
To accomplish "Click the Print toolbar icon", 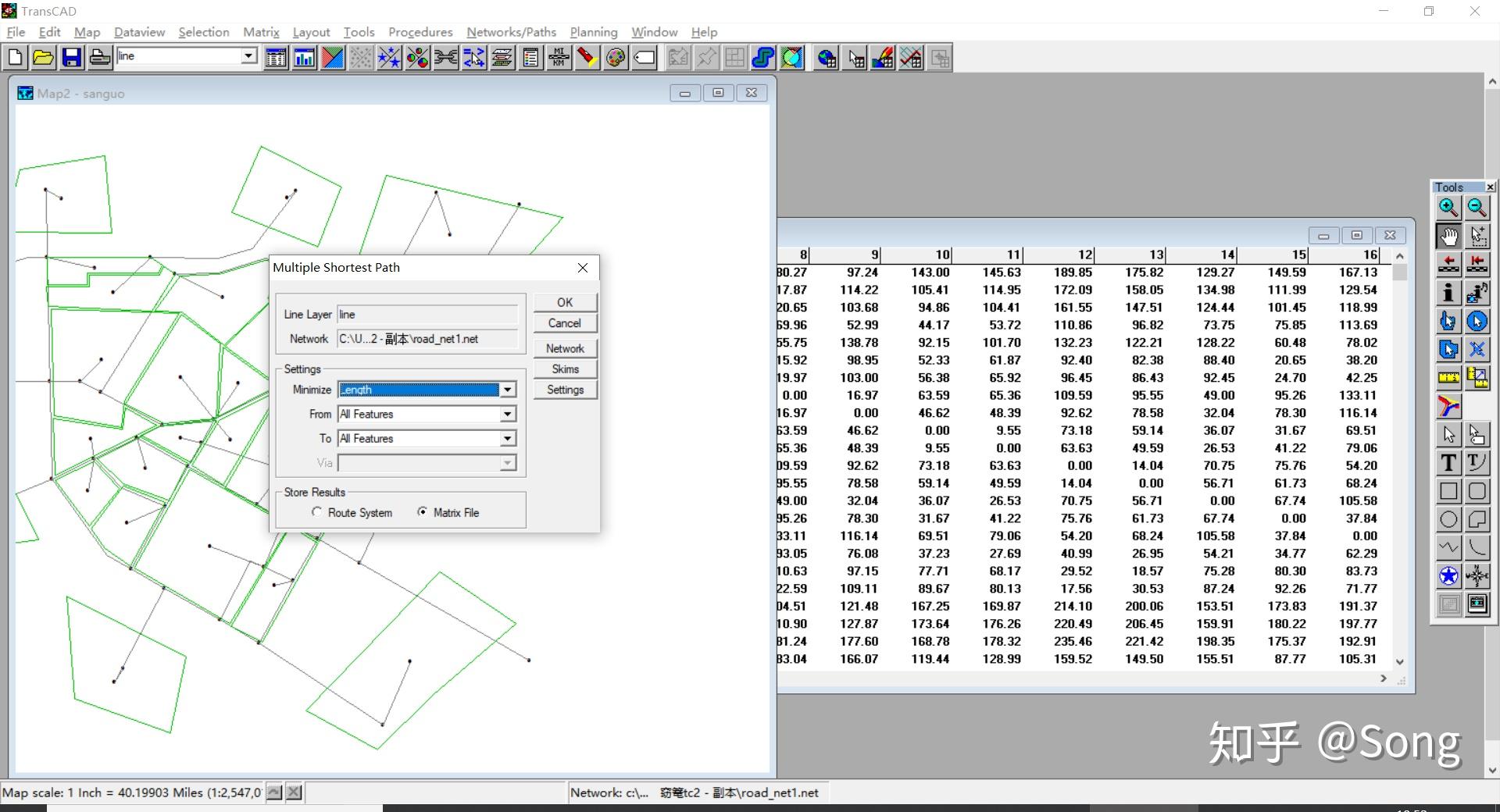I will (x=99, y=58).
